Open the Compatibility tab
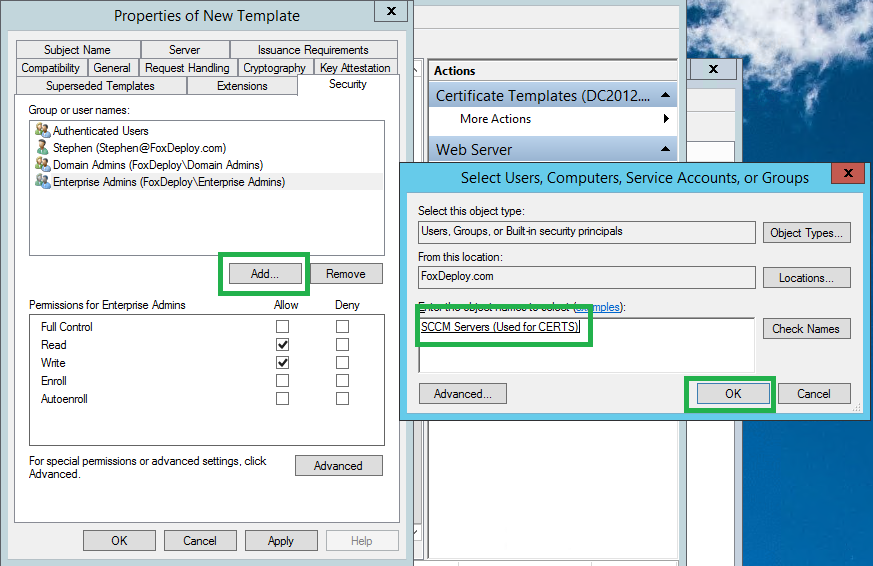Viewport: 873px width, 566px height. pyautogui.click(x=51, y=67)
